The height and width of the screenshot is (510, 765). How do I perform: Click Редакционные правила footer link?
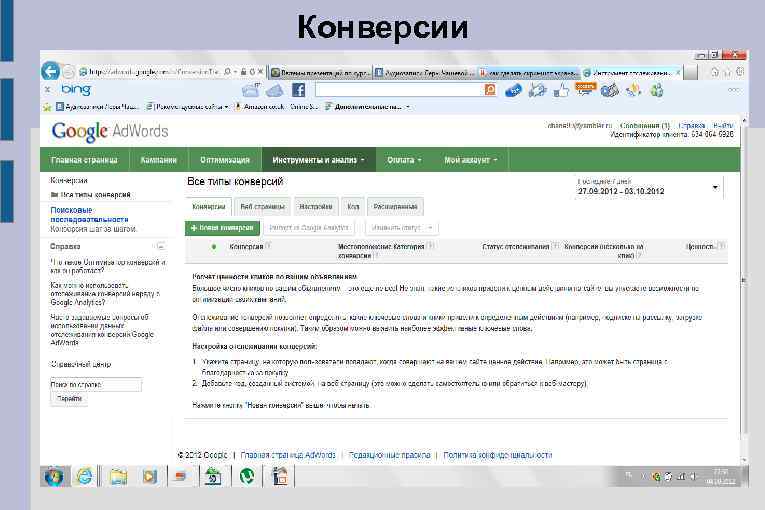tap(389, 455)
